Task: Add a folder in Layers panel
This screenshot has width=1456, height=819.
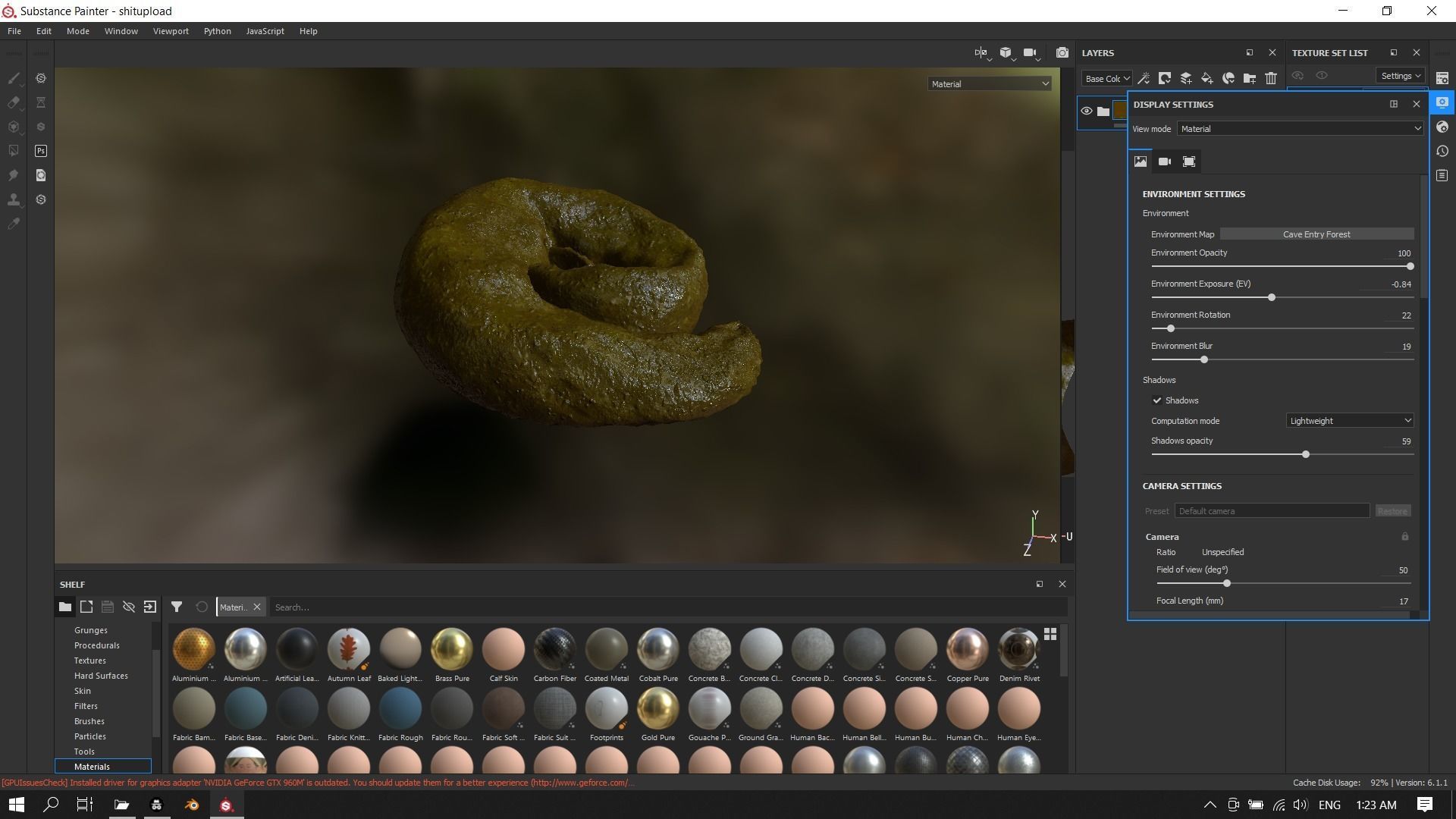Action: click(1250, 78)
